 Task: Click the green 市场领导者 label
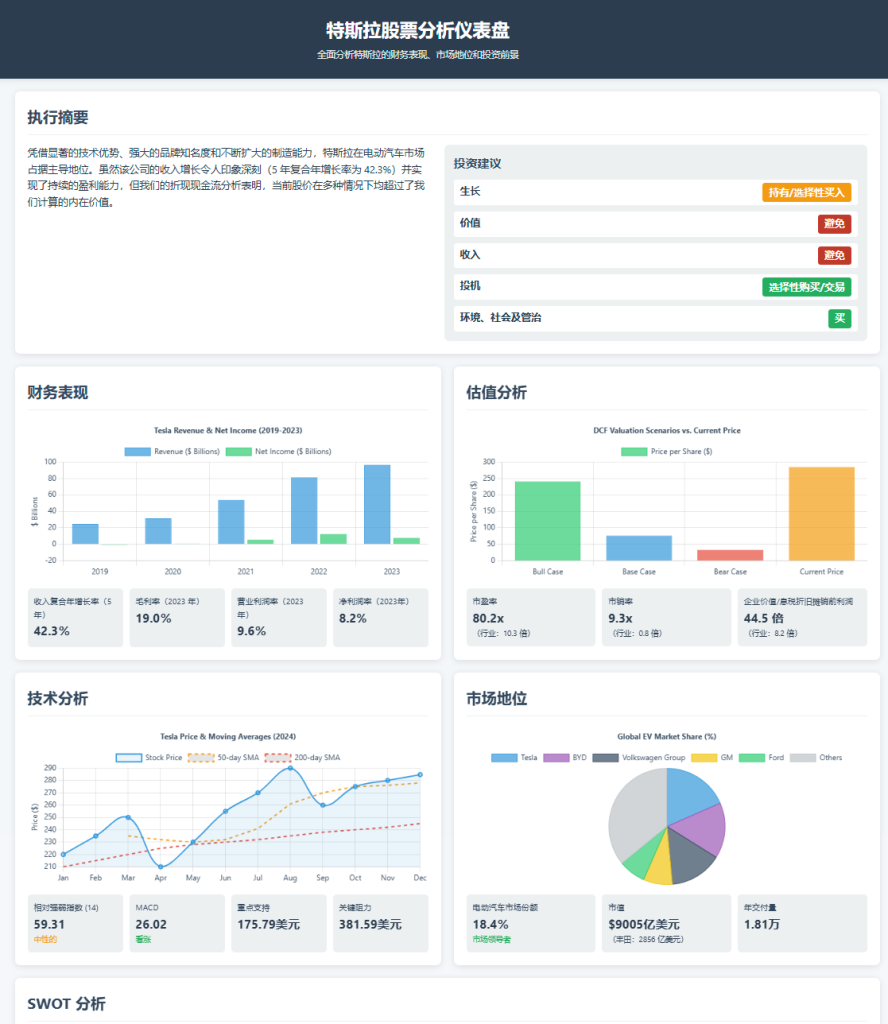pos(492,940)
